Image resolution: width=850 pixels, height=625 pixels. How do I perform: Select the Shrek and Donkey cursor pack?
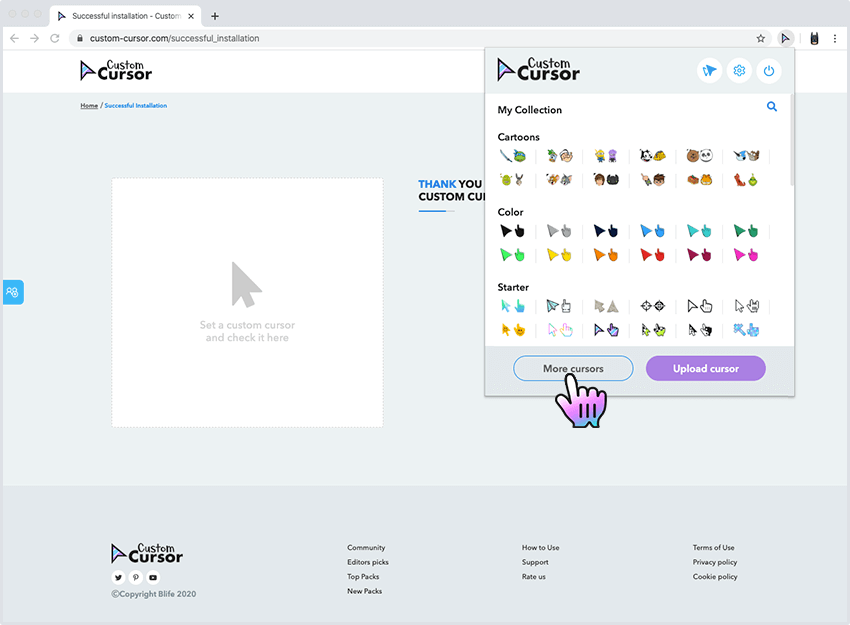click(512, 179)
